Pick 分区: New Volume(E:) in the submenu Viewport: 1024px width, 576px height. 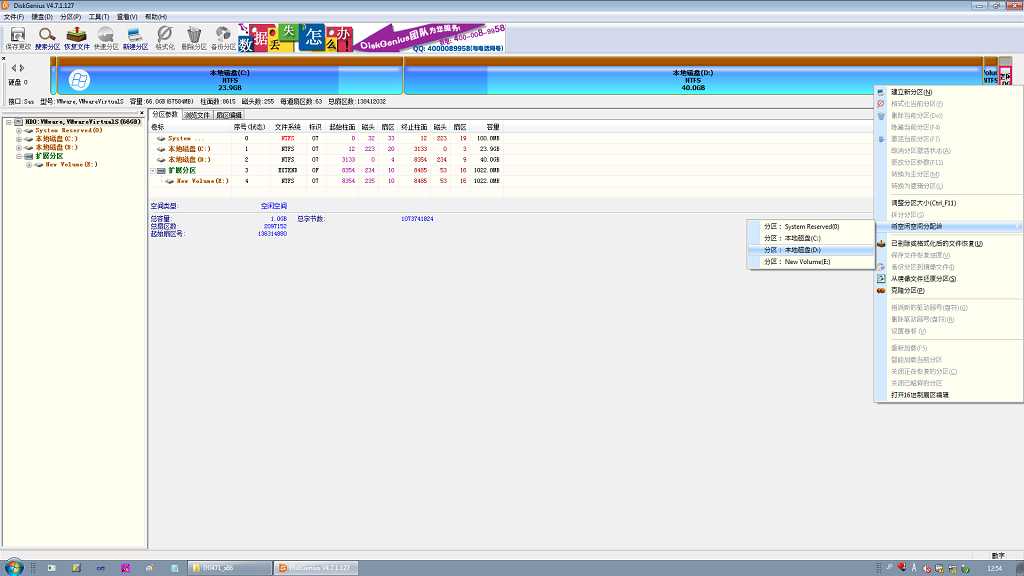click(x=810, y=262)
